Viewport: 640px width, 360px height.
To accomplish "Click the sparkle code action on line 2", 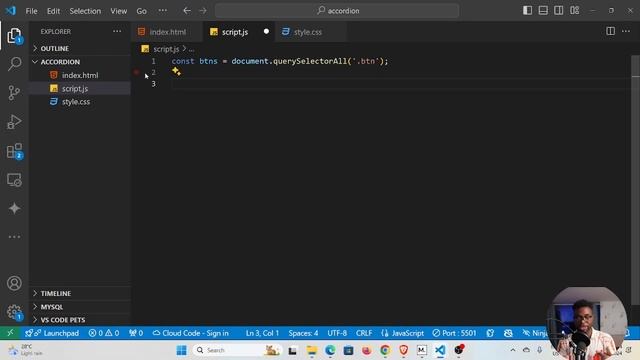I will (176, 71).
